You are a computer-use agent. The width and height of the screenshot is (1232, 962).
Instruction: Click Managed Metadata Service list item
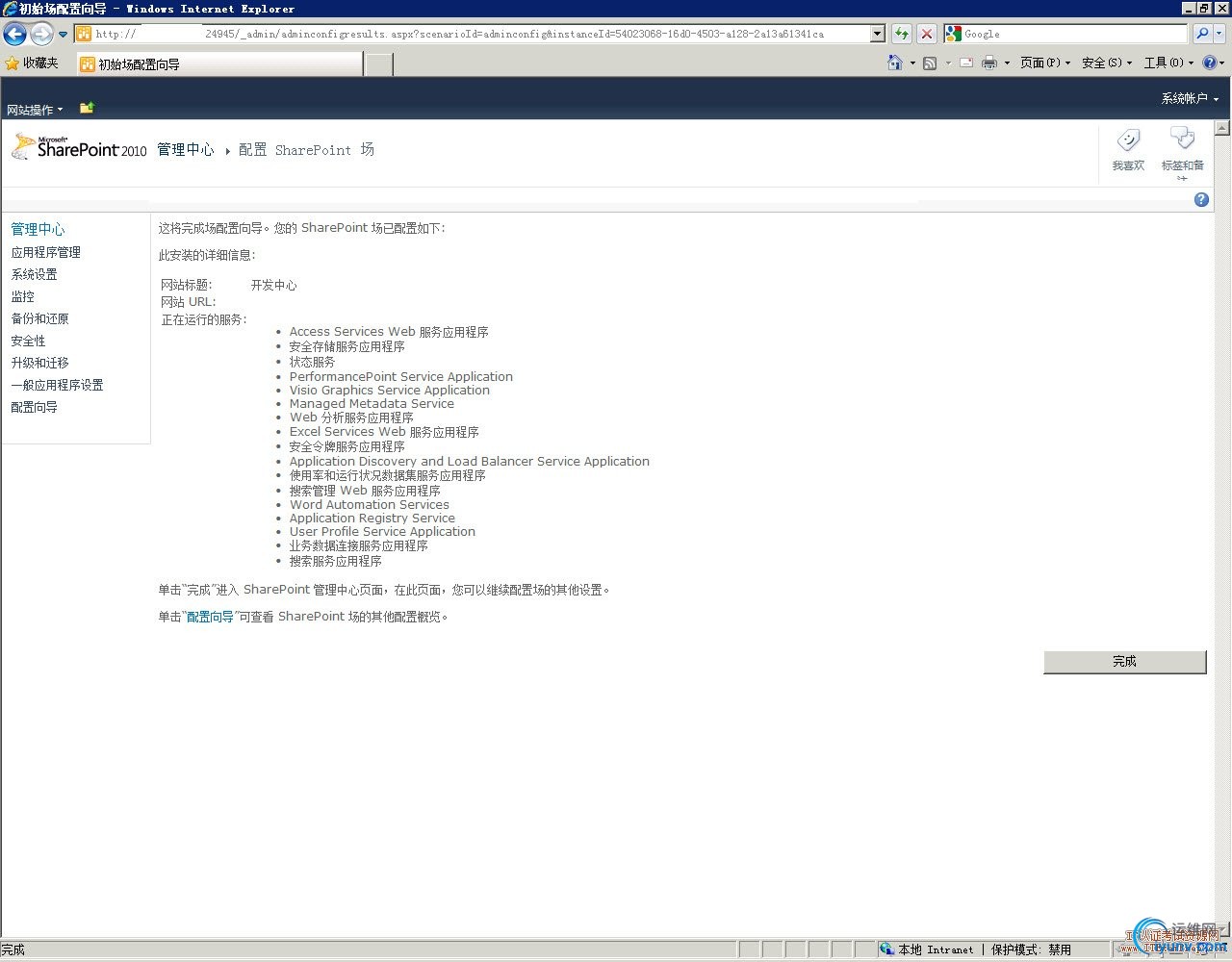[x=372, y=403]
